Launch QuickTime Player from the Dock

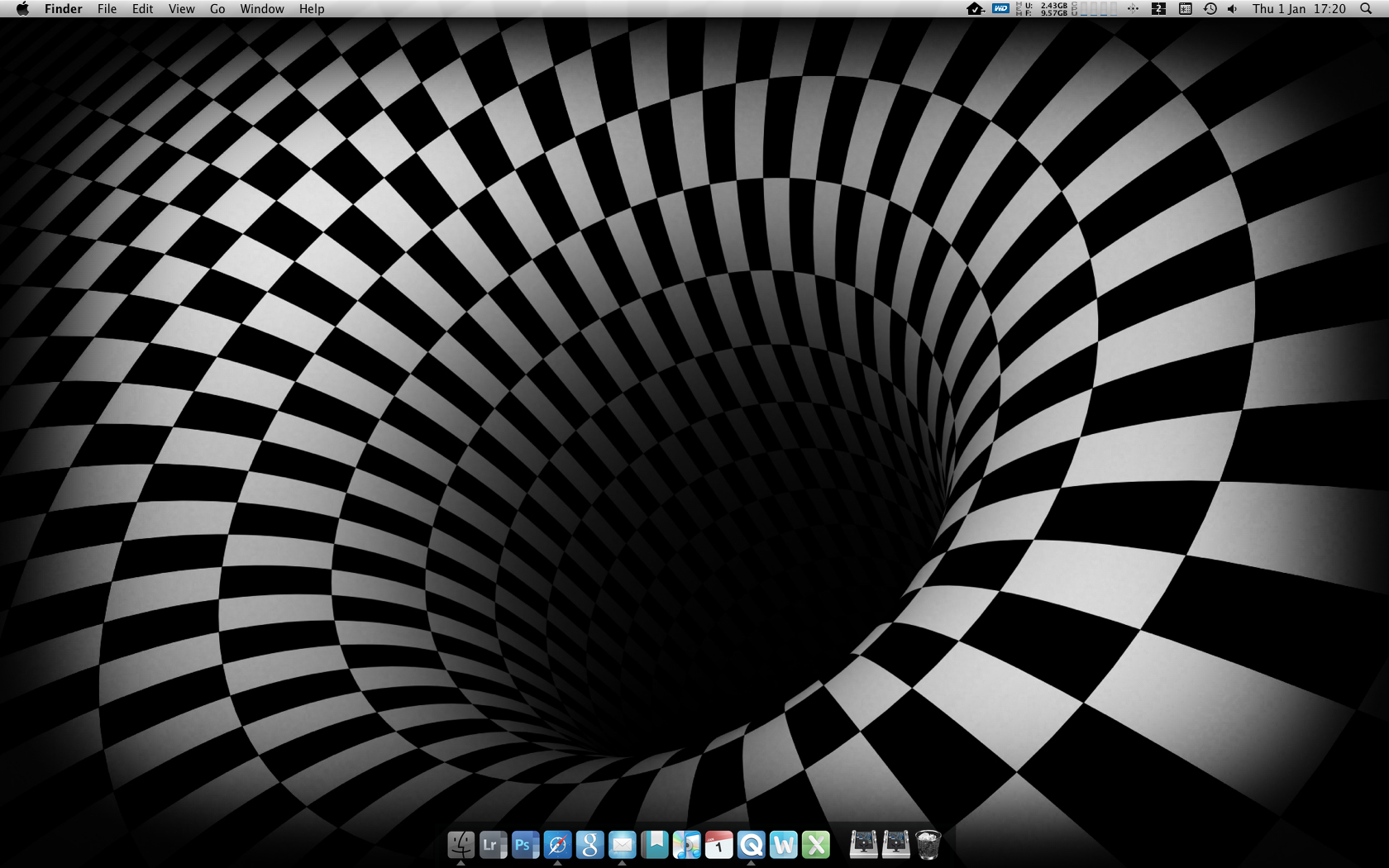(751, 845)
